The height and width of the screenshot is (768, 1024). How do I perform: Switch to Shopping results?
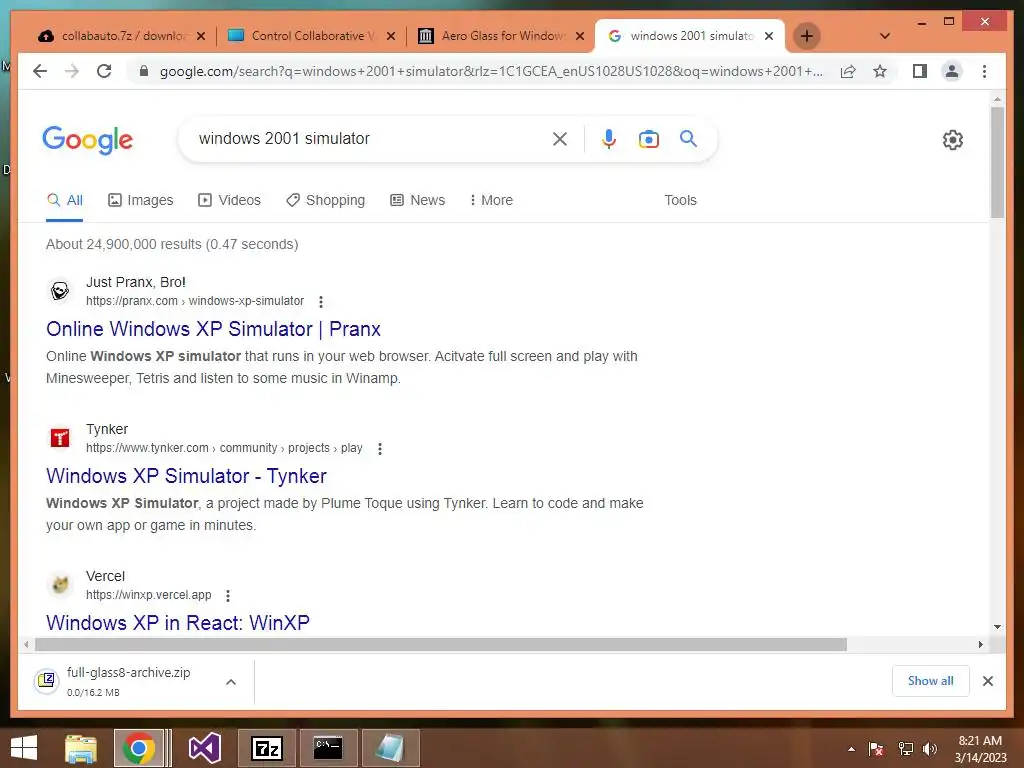pos(325,200)
